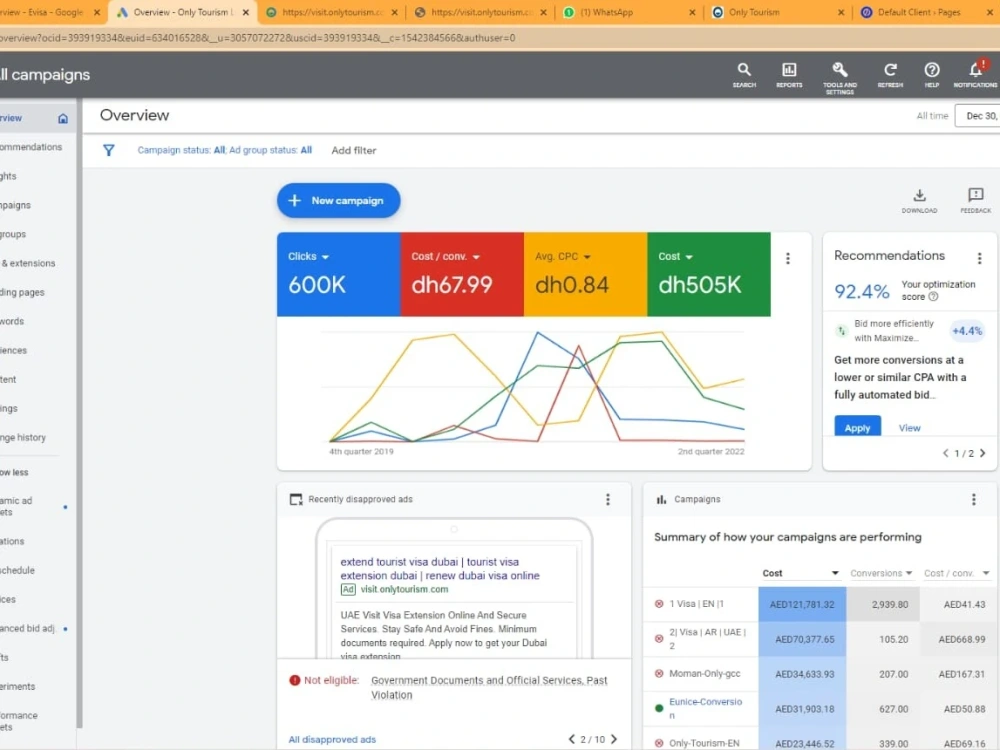
Task: Open the metrics chart three-dot menu
Action: 788,258
